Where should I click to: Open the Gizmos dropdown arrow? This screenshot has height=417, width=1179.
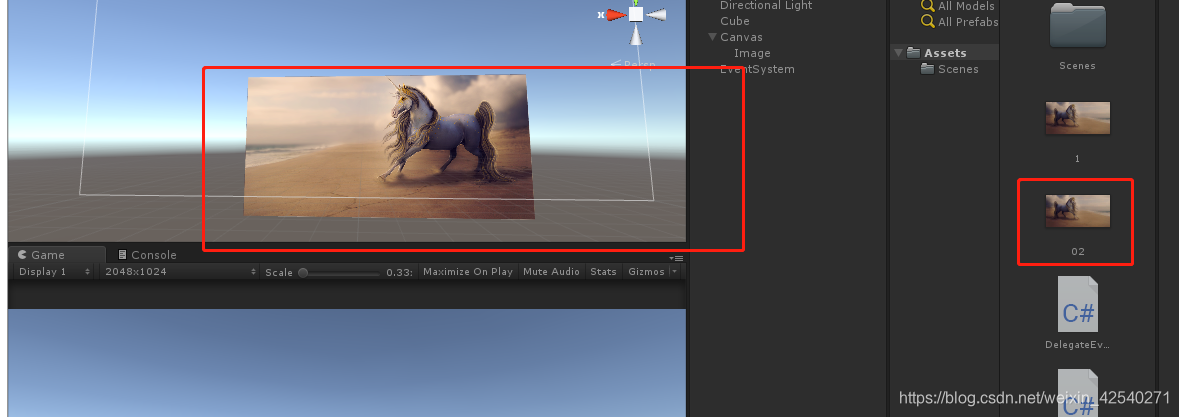click(674, 272)
